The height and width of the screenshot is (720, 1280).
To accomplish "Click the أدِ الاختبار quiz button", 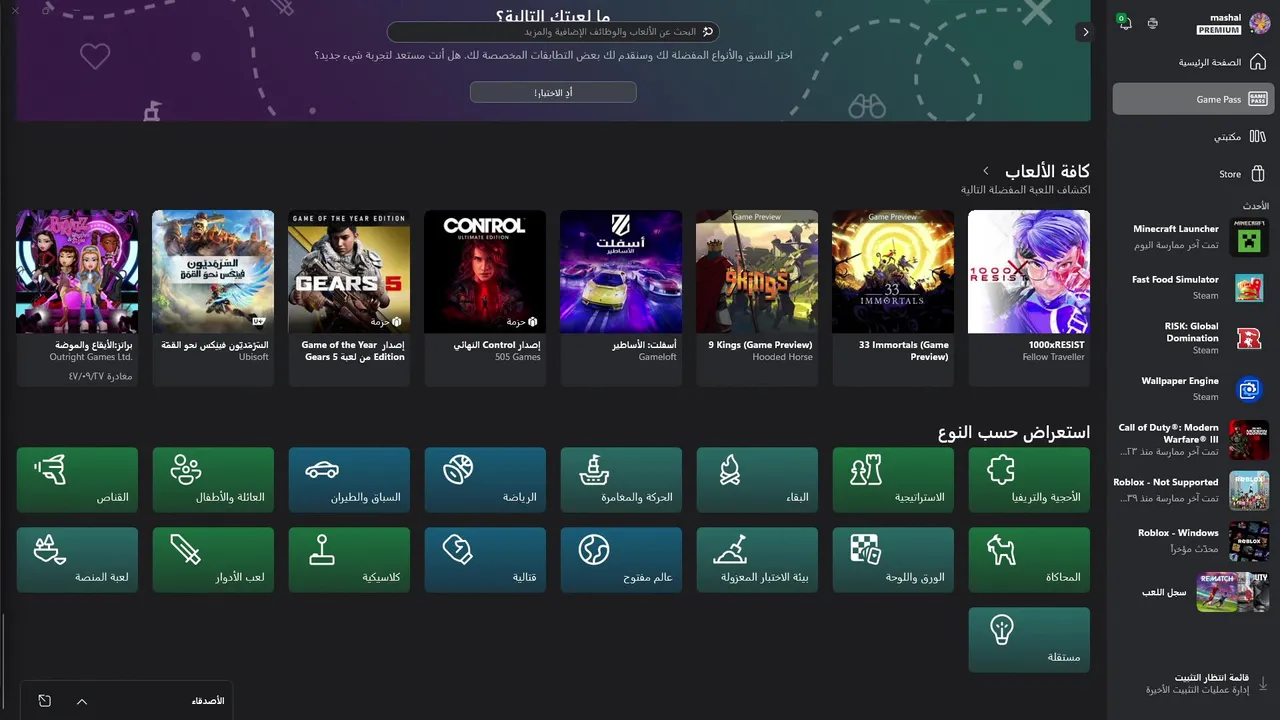I will coord(553,92).
